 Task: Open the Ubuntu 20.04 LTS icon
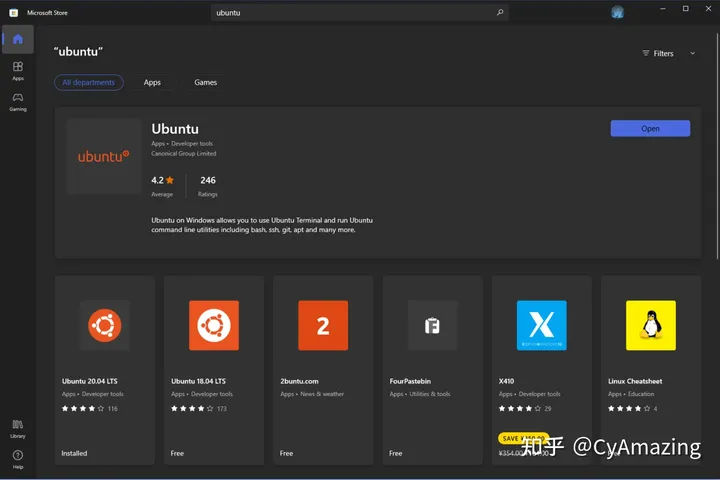(x=105, y=325)
